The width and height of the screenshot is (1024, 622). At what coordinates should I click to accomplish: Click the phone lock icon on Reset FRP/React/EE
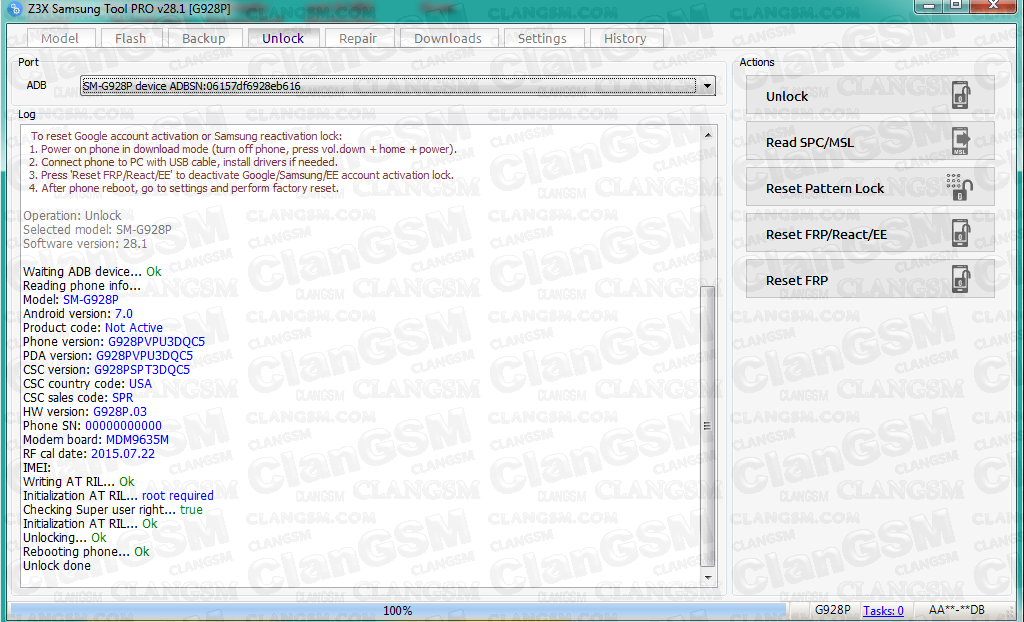click(960, 233)
